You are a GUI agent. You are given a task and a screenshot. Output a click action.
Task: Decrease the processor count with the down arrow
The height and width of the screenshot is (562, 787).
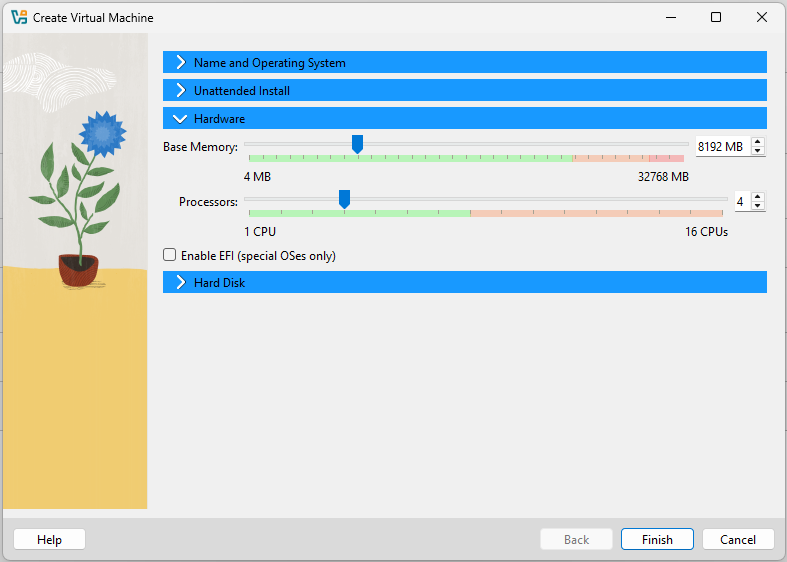pos(758,206)
